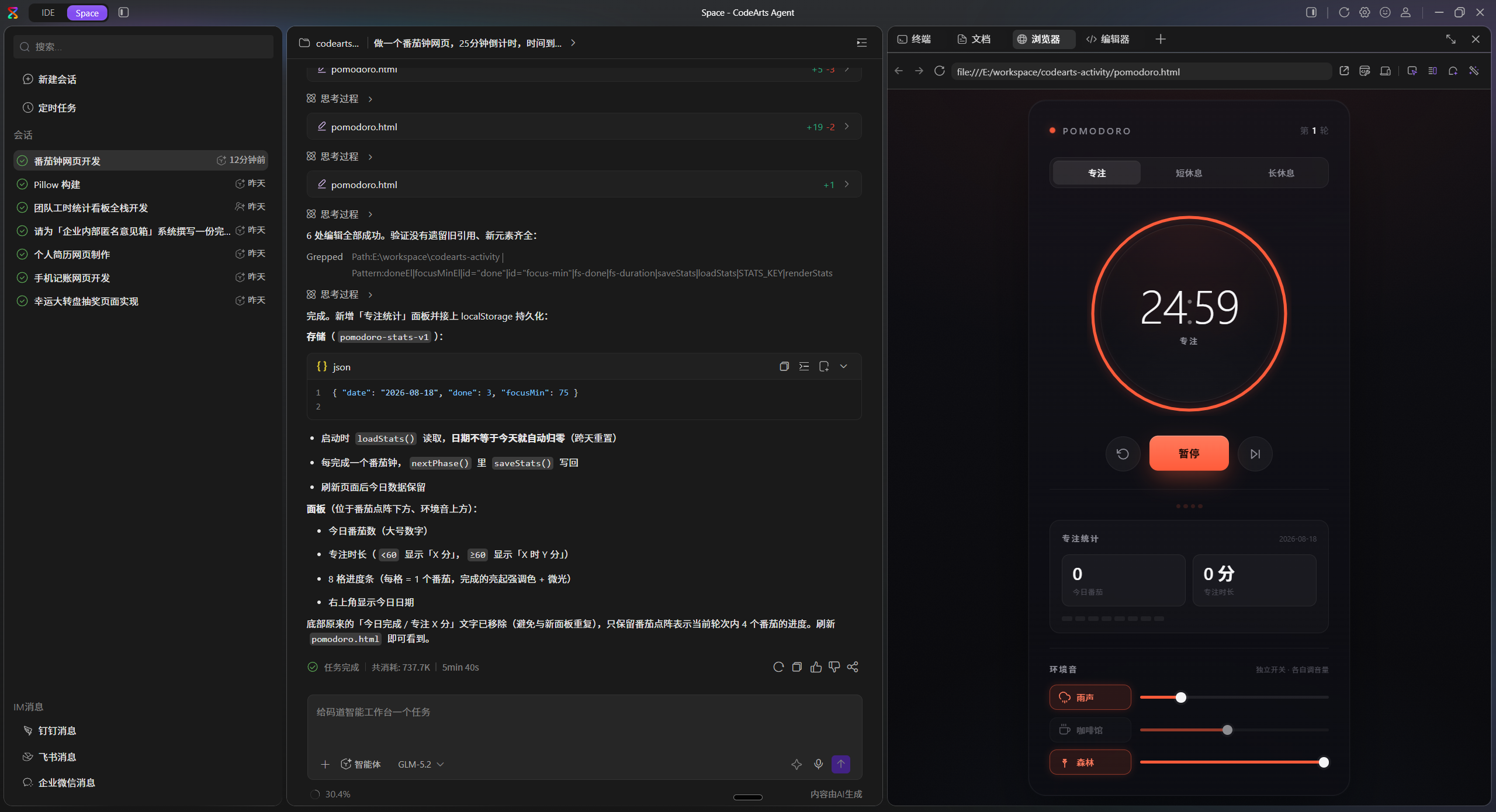Open the 番茄钟网页开发 conversation
This screenshot has height=812, width=1496.
(x=141, y=161)
